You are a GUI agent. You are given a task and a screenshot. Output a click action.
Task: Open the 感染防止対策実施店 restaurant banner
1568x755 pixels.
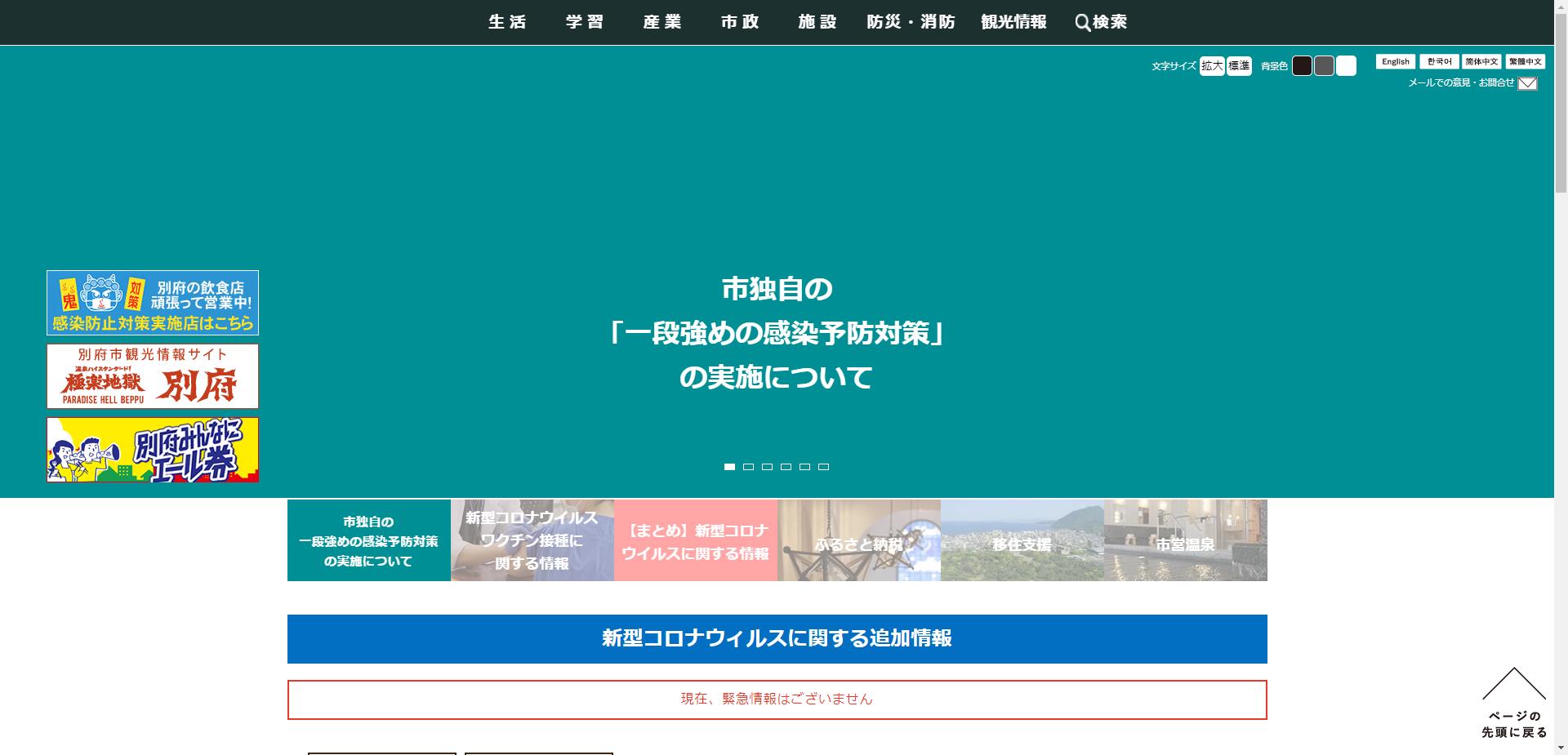click(151, 302)
